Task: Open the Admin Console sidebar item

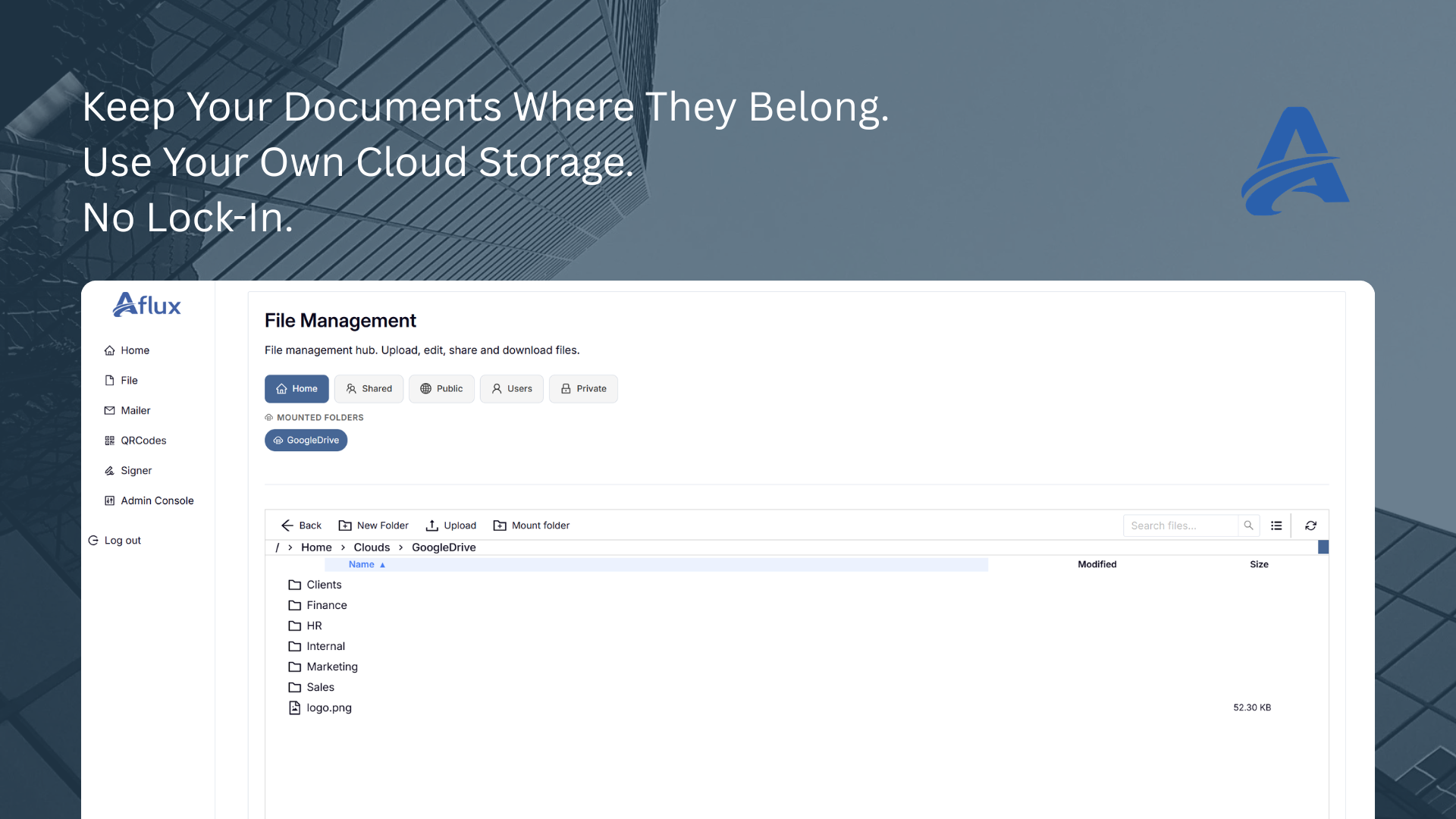Action: 156,500
